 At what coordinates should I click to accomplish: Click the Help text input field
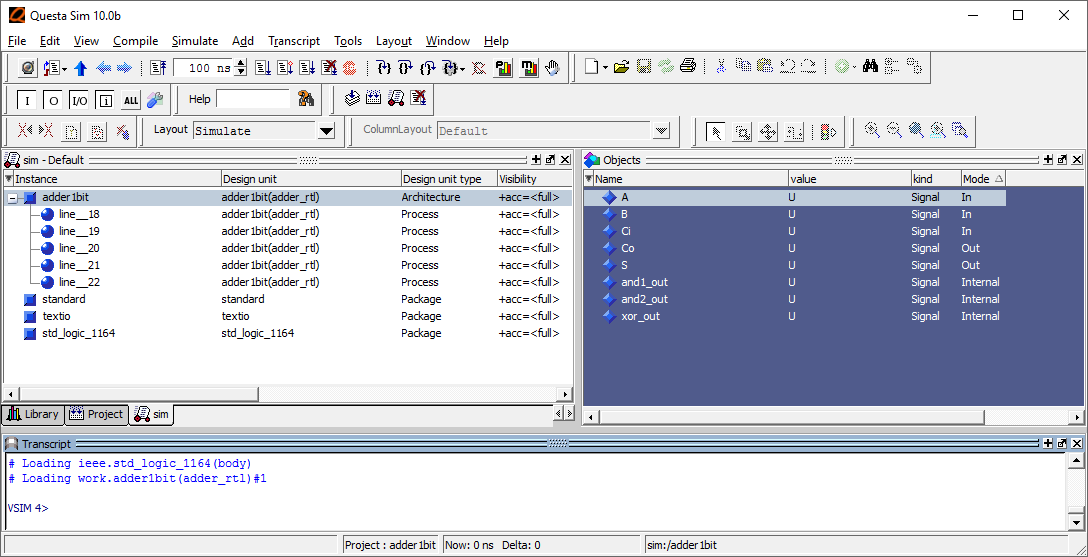(x=253, y=99)
